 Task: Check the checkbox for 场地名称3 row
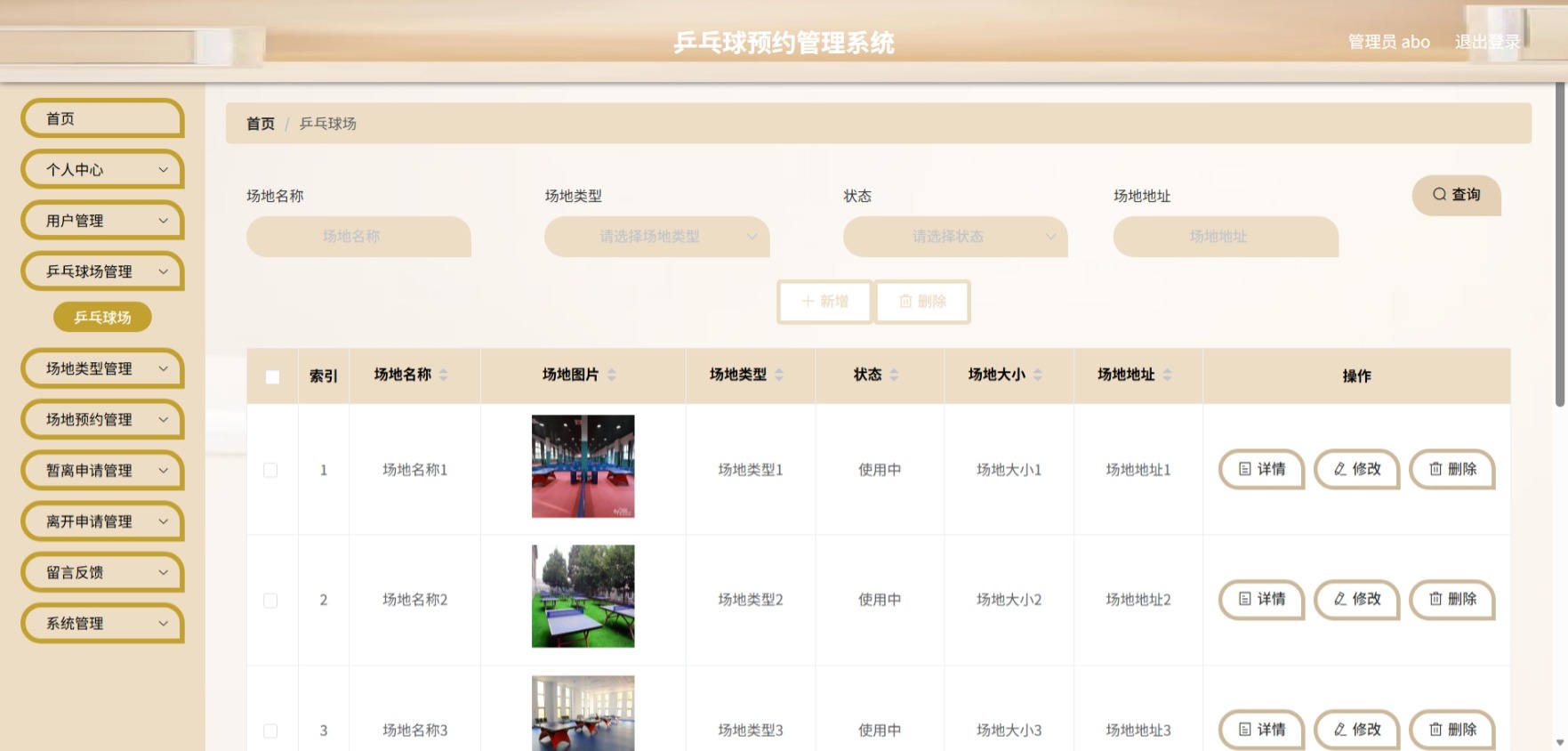pos(270,731)
